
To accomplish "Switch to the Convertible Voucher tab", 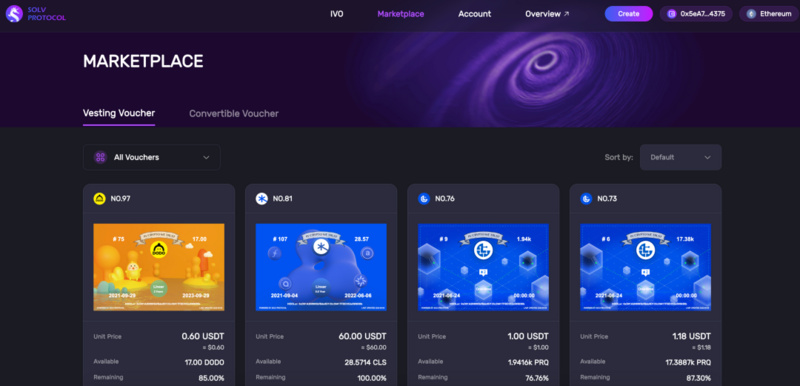I will click(x=234, y=114).
